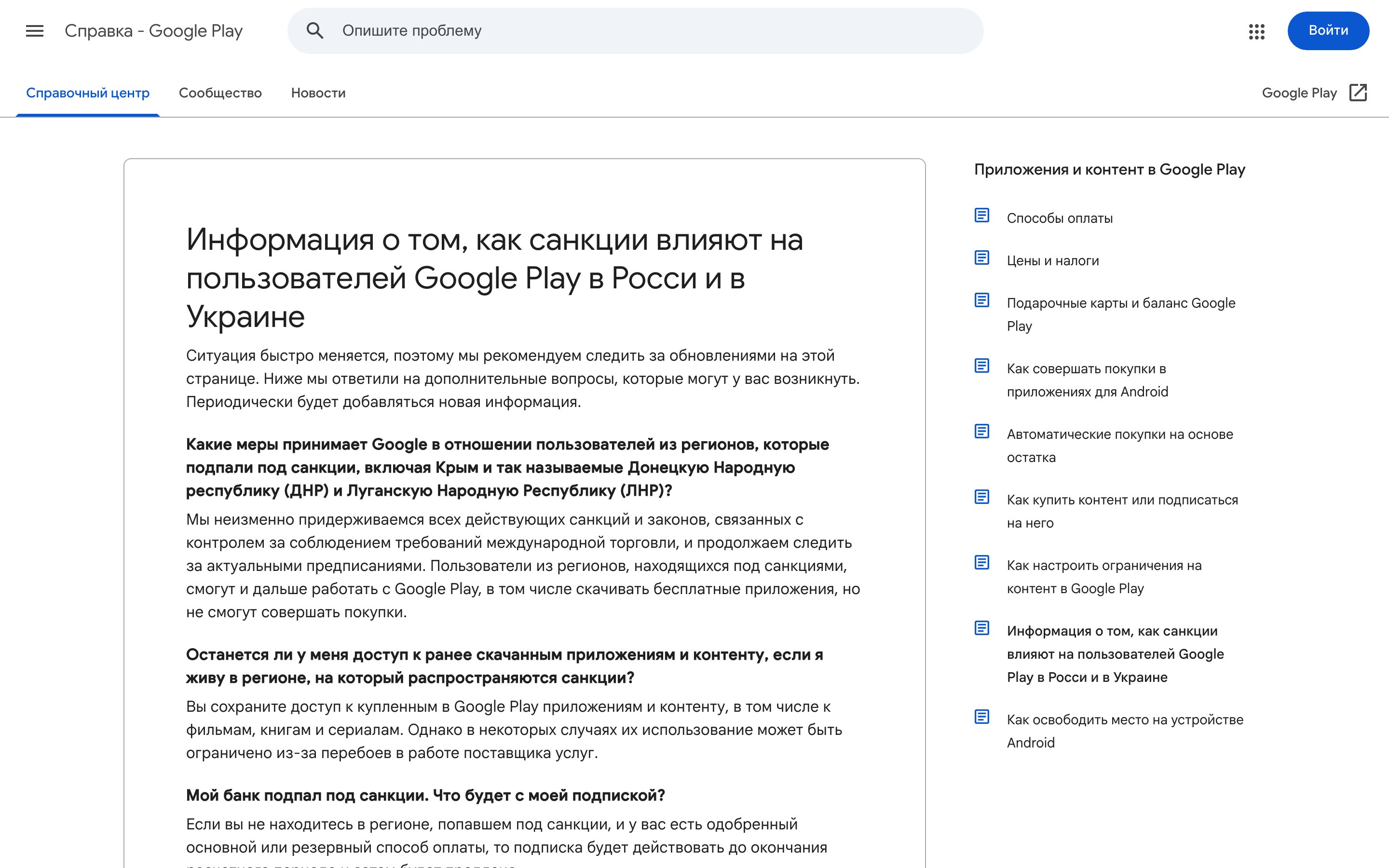Click the article icon next to Цены и налоги

coord(982,258)
